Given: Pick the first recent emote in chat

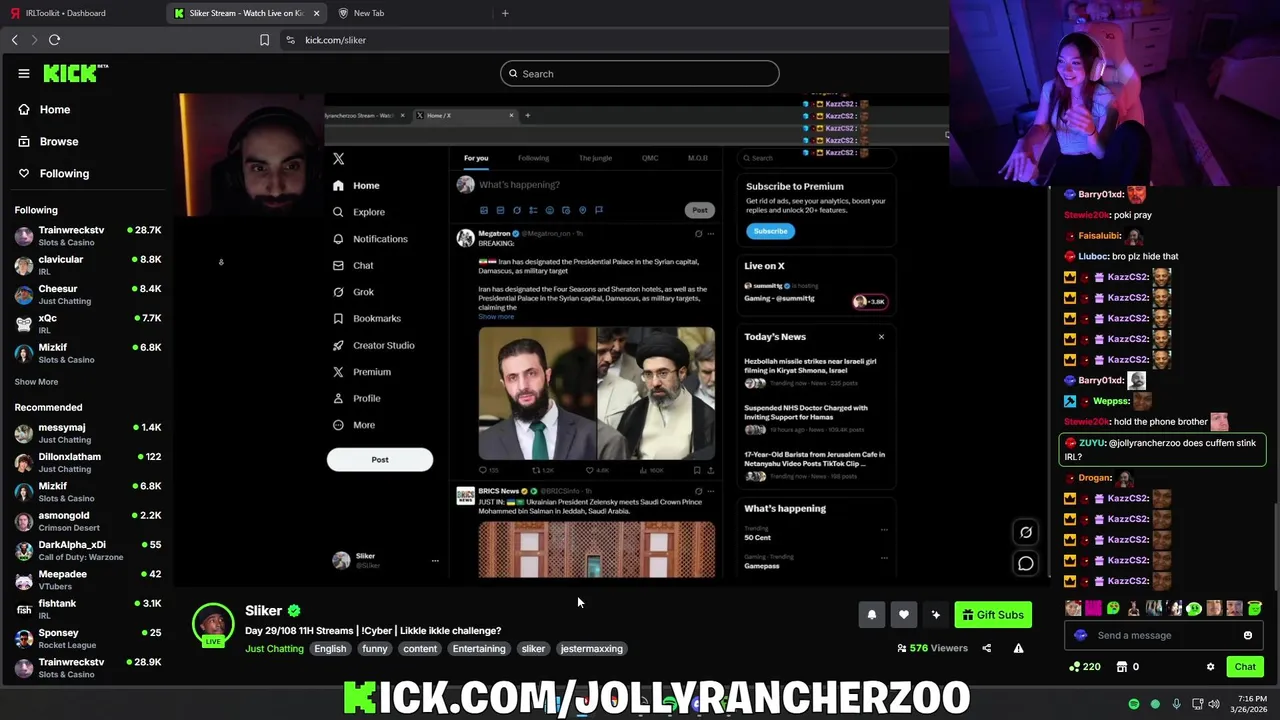Looking at the screenshot, I should [1073, 608].
